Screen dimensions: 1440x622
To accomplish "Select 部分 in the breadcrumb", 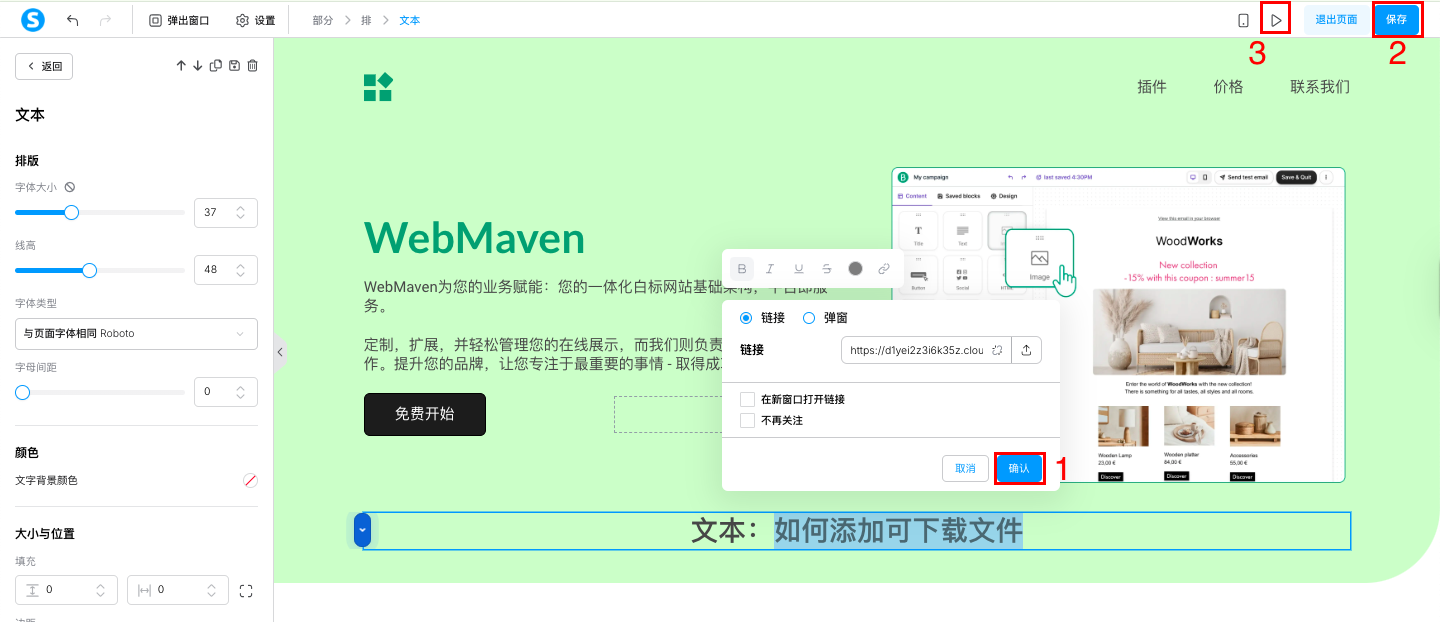I will (322, 20).
